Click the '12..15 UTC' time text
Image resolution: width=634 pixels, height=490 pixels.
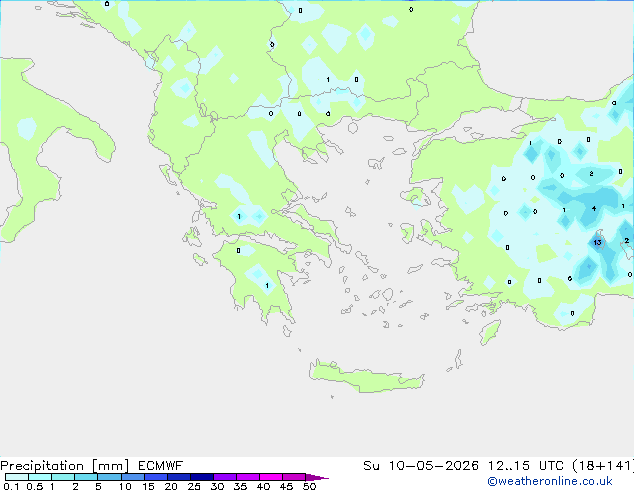(x=526, y=466)
